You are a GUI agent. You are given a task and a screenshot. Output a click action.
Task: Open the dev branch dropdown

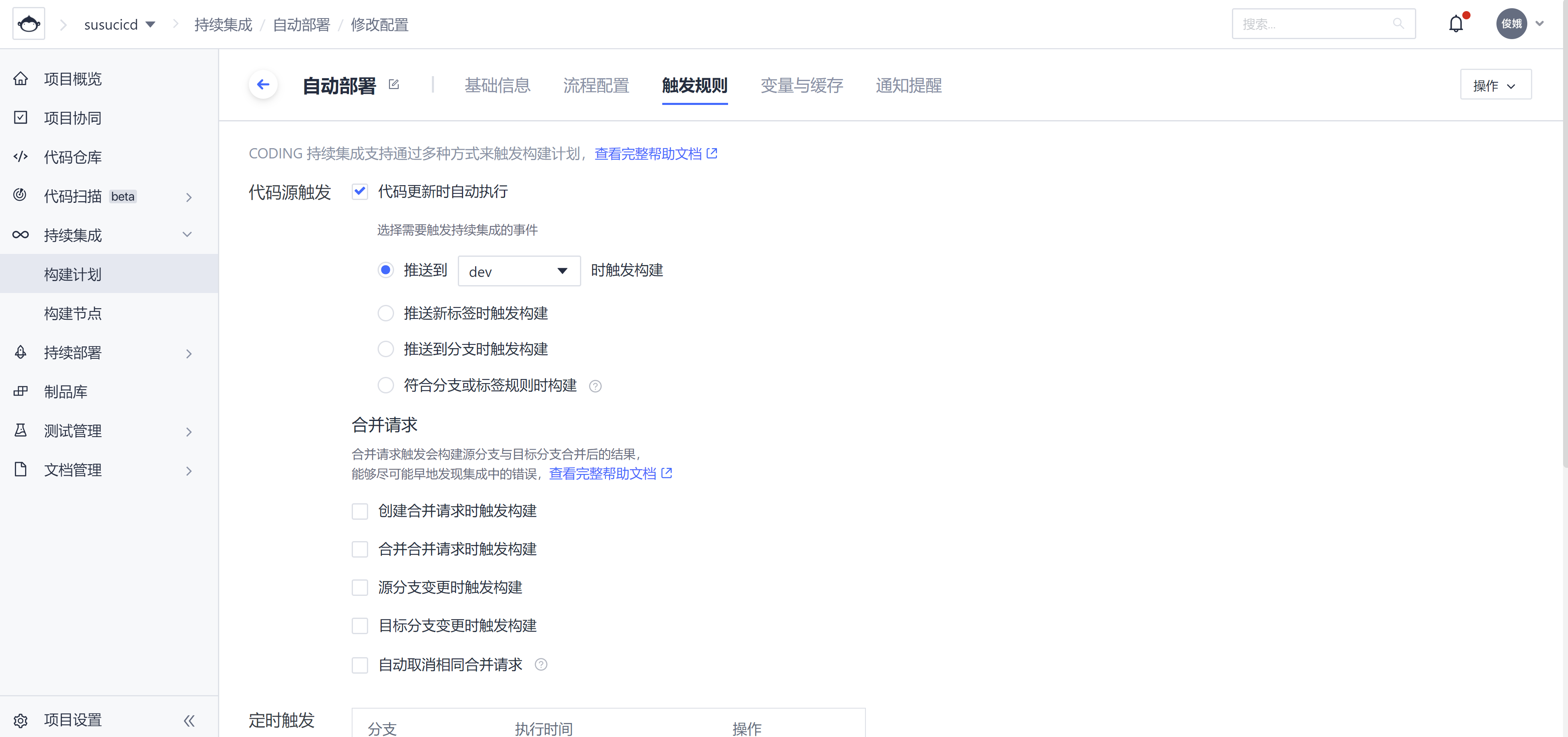coord(519,272)
